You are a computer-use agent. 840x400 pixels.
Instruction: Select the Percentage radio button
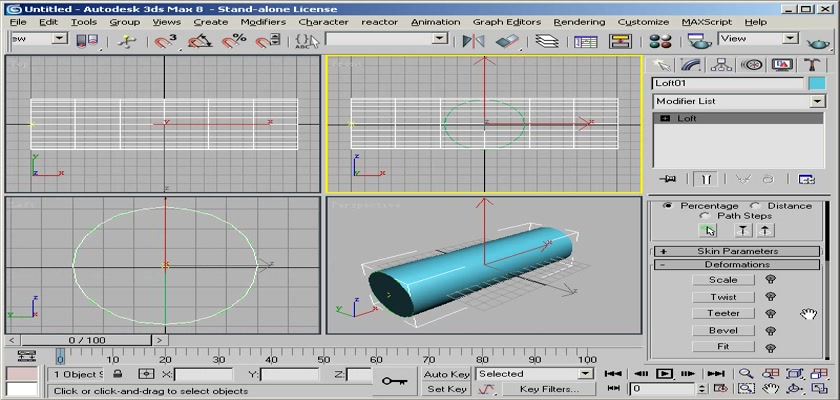(x=668, y=206)
